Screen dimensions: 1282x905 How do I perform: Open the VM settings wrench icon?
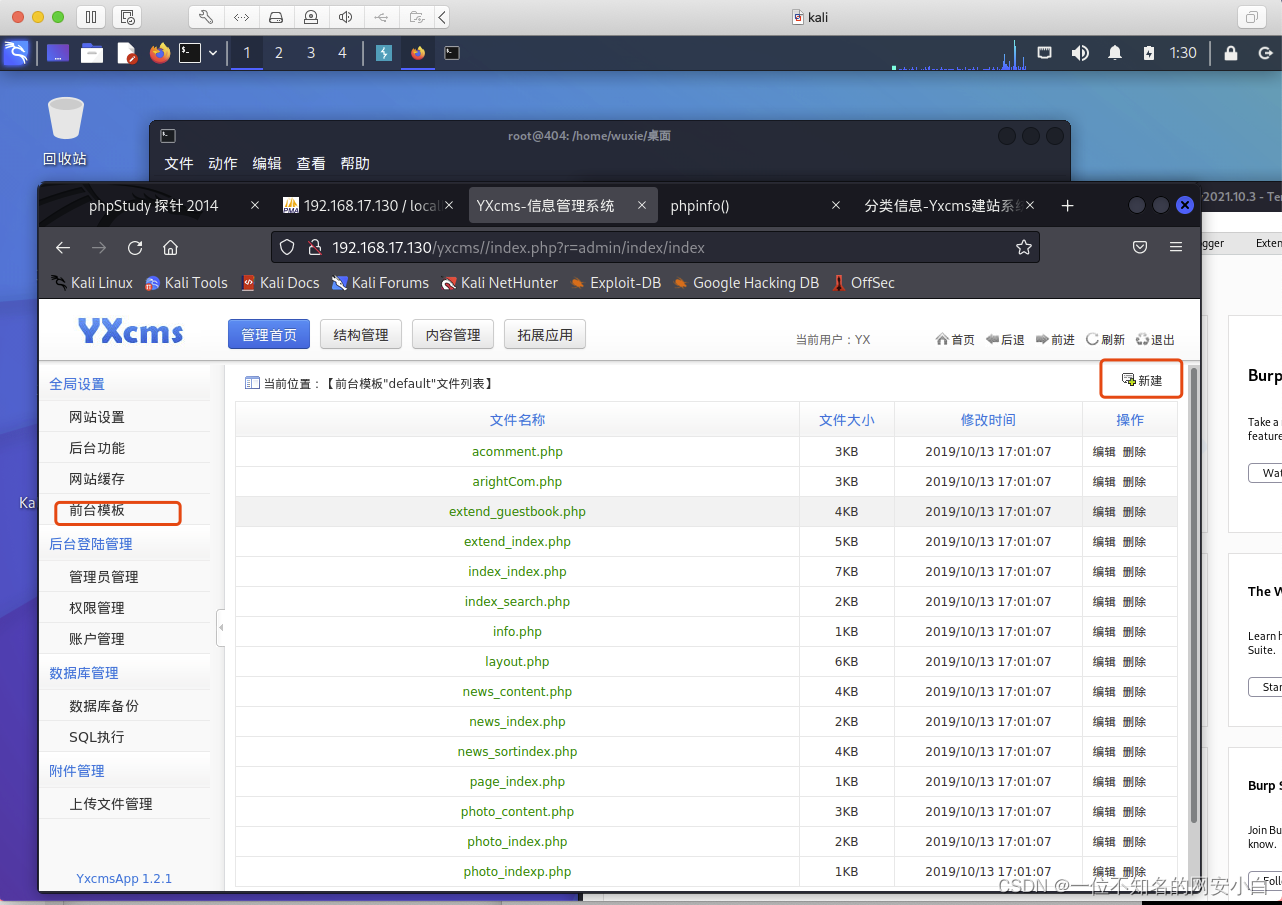(x=206, y=17)
